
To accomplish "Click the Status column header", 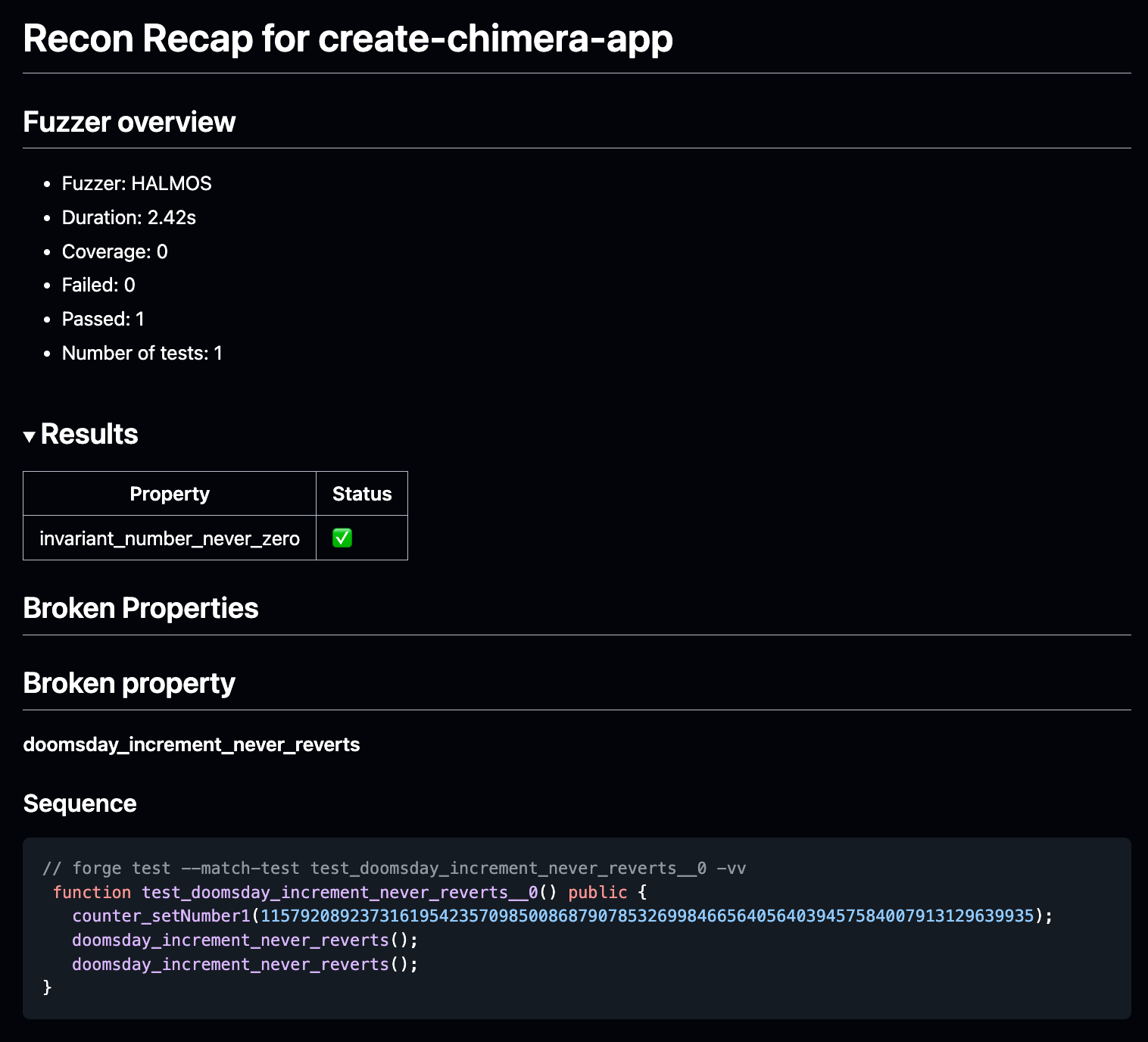I will point(362,494).
